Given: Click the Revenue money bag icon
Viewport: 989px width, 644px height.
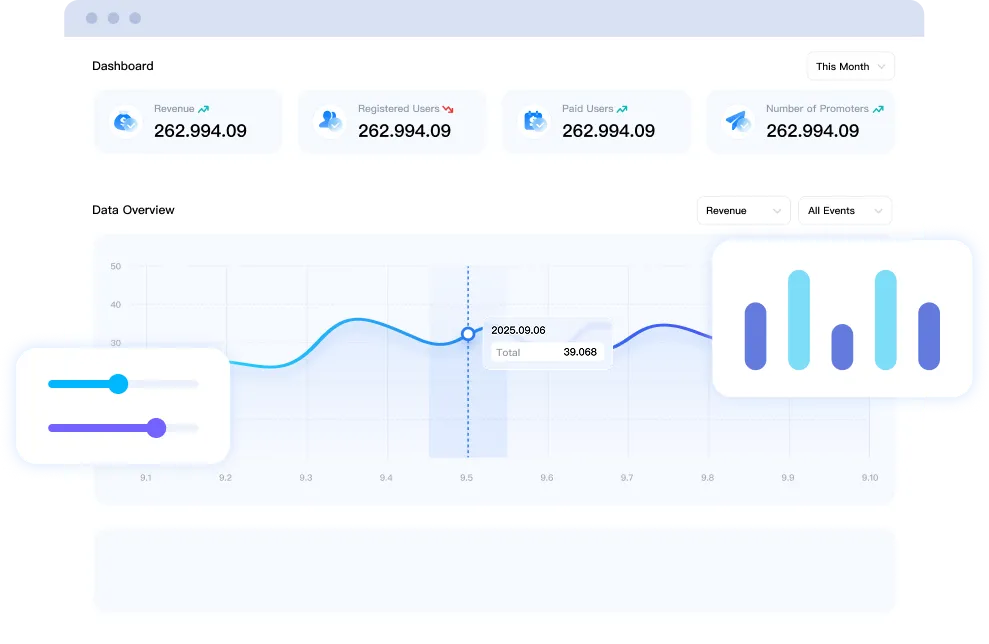Looking at the screenshot, I should 125,121.
